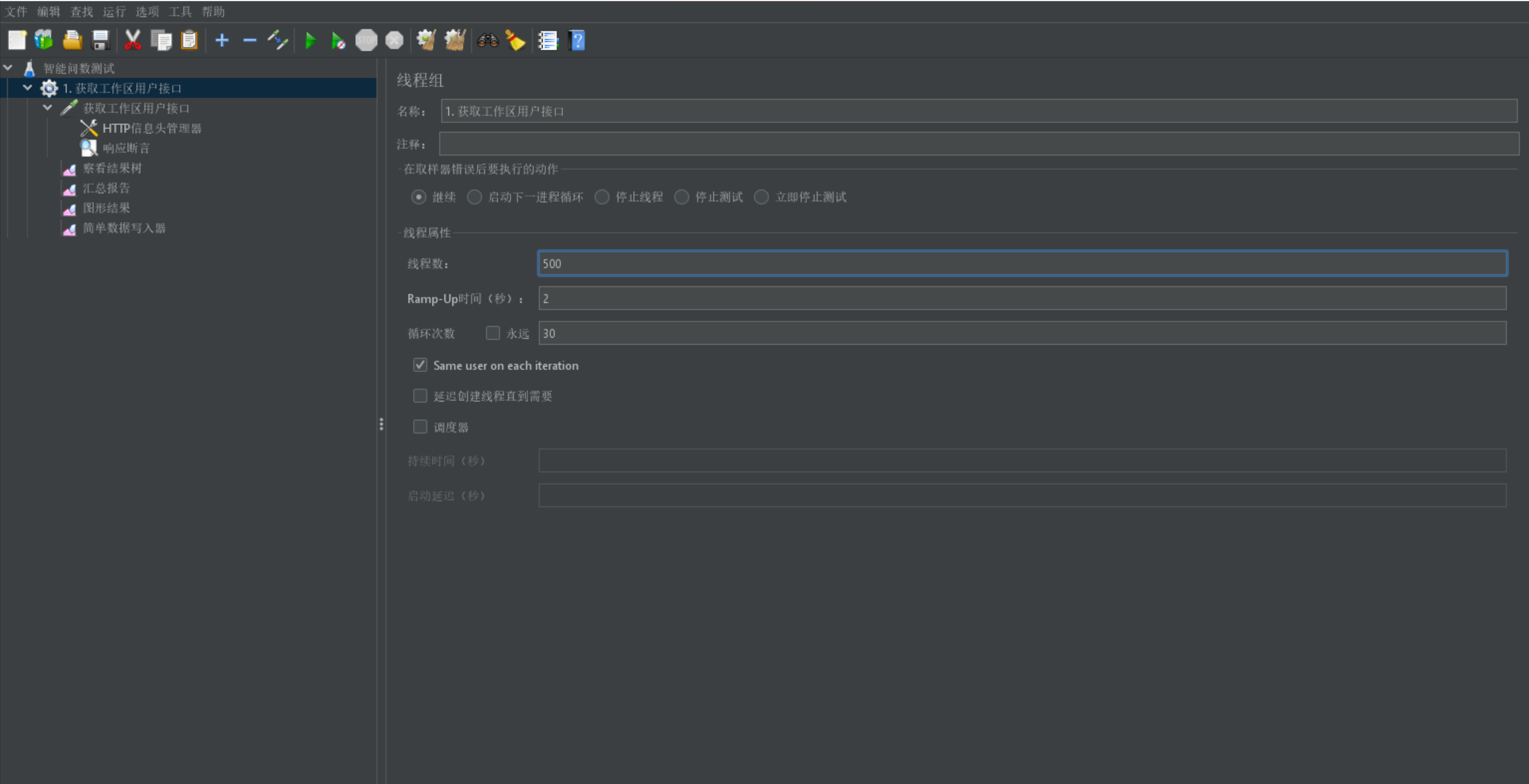
Task: Click the 循环次数 field showing 30
Action: (x=1022, y=333)
